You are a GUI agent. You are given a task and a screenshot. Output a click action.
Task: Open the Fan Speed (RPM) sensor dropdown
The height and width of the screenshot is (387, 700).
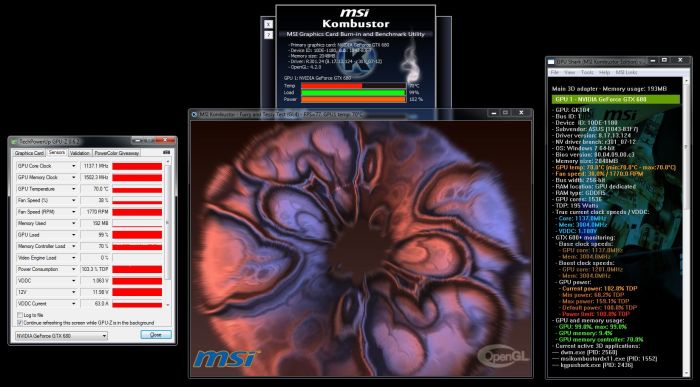(x=74, y=212)
